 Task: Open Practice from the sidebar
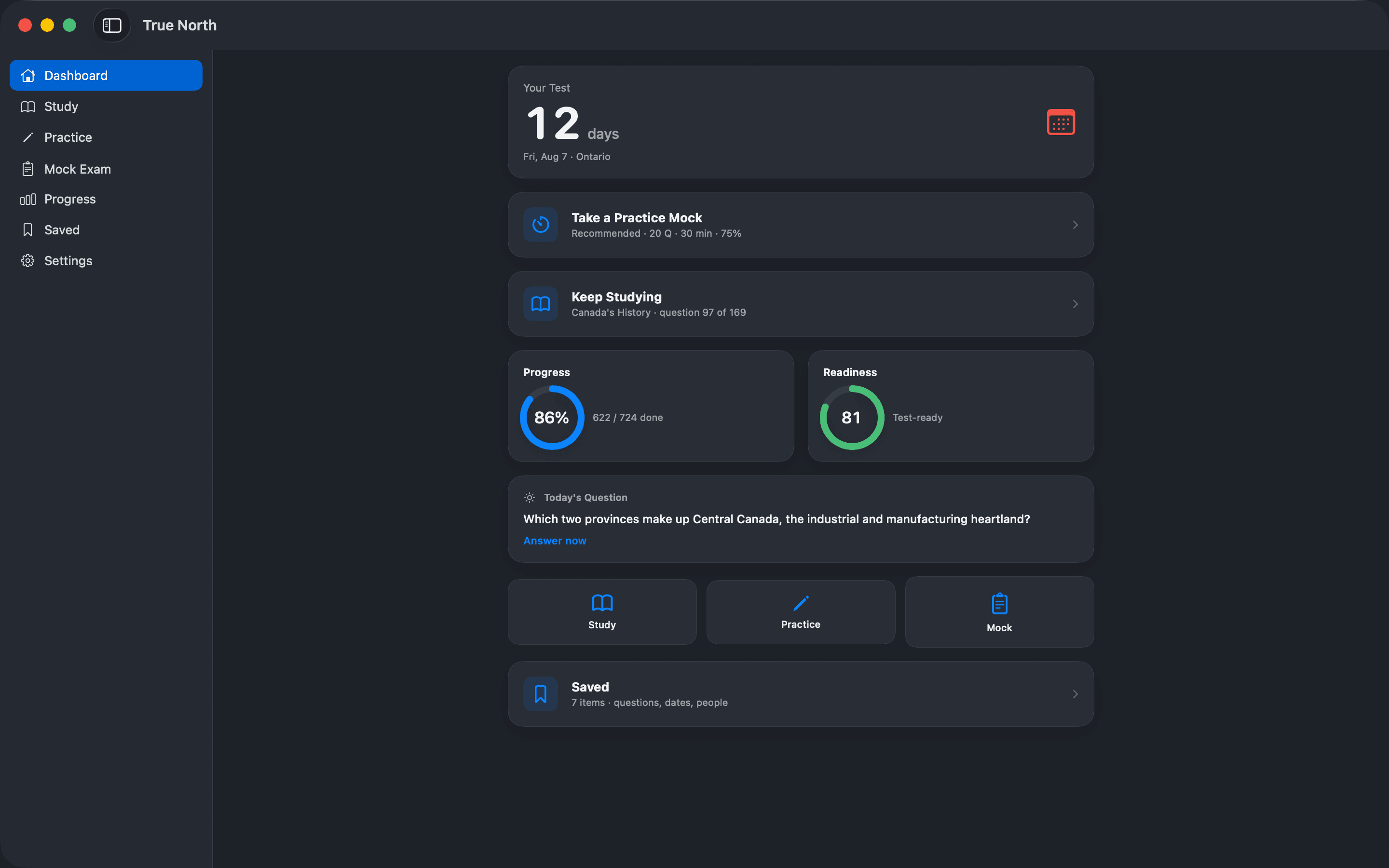click(106, 137)
